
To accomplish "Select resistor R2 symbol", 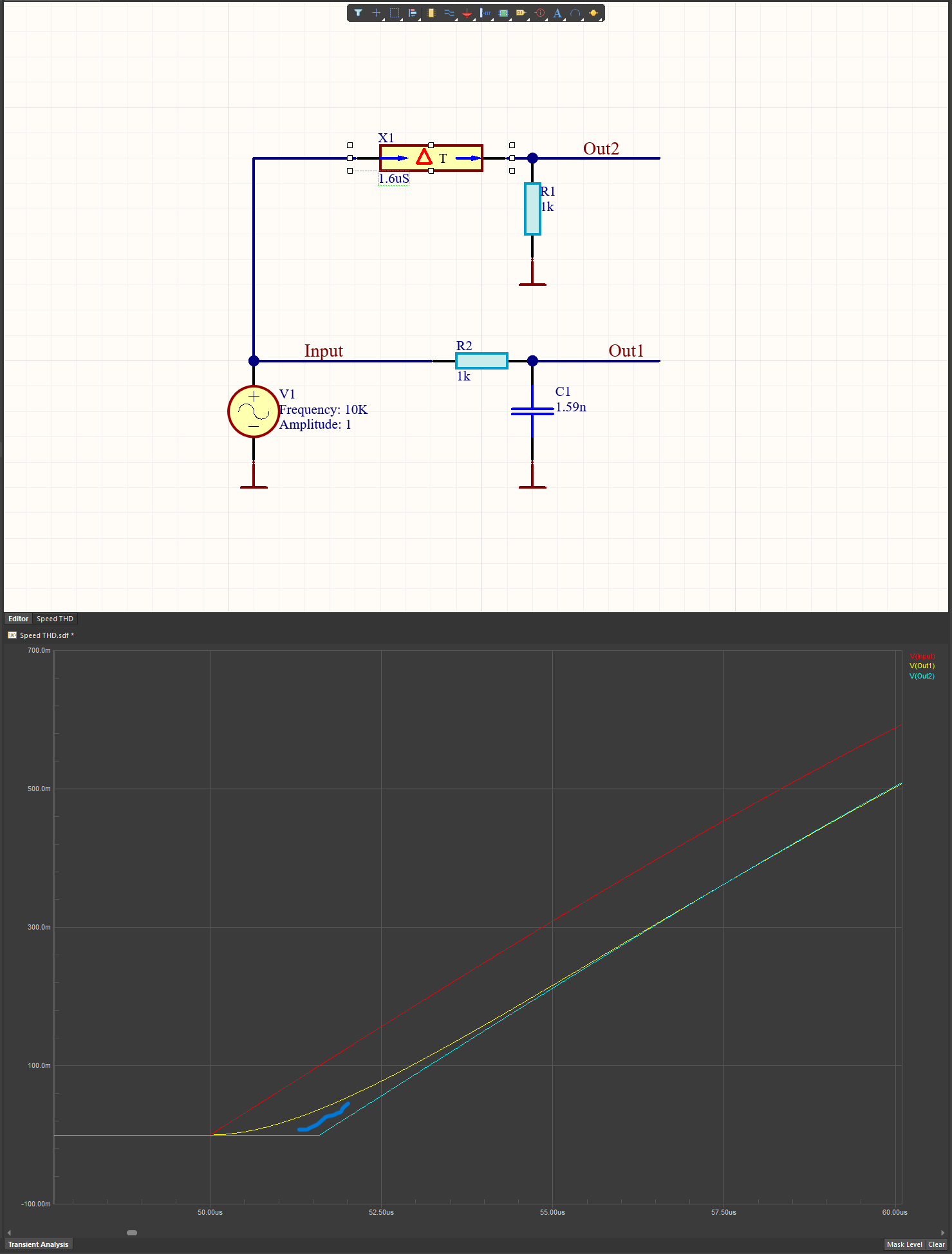I will pos(481,360).
